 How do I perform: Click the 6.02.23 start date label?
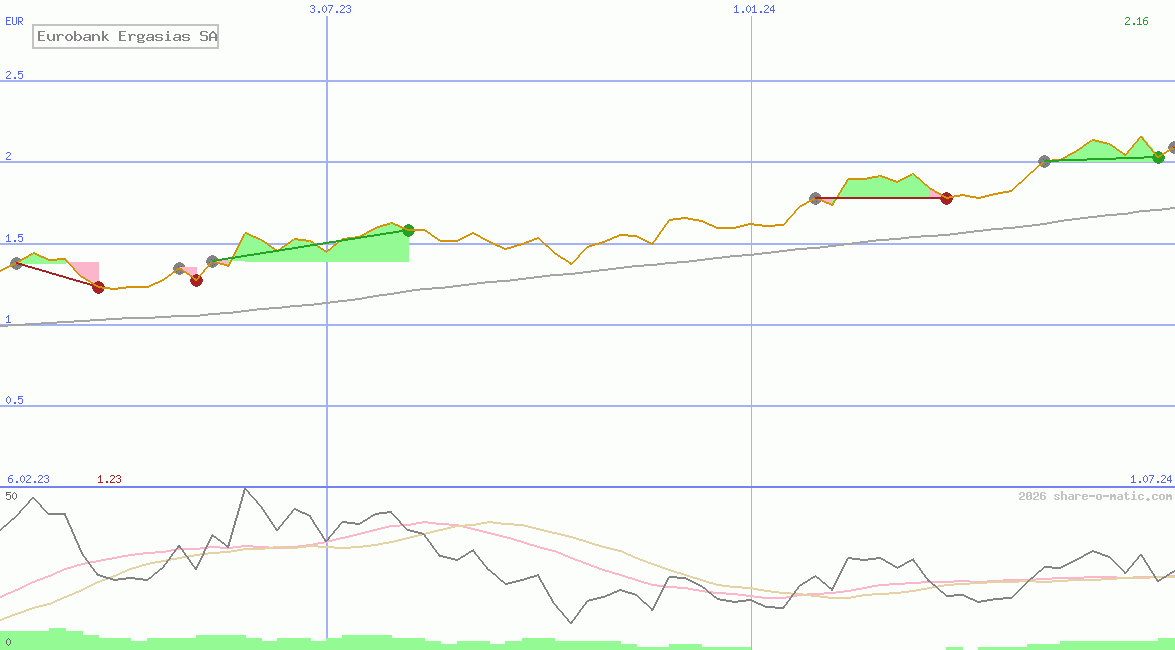28,479
